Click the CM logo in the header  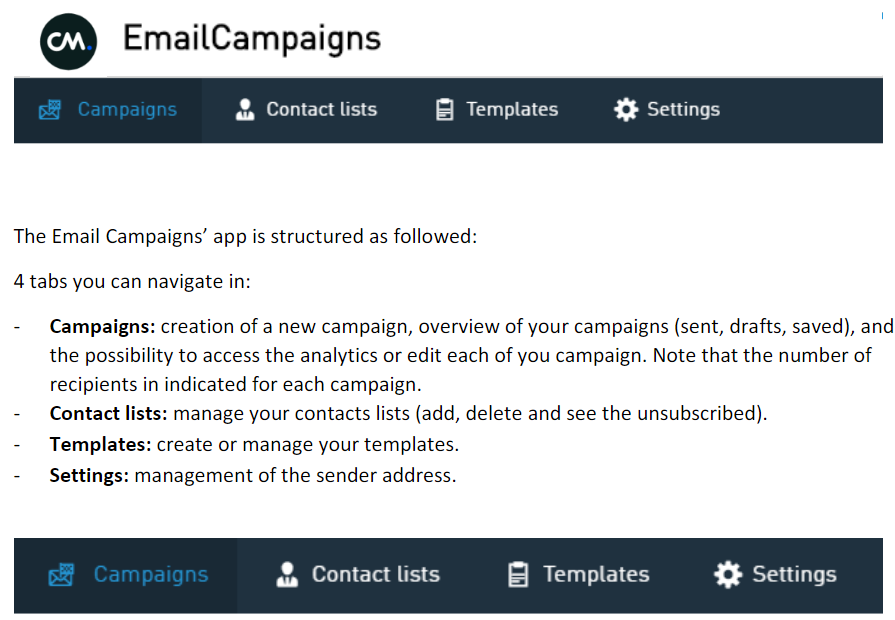(68, 42)
